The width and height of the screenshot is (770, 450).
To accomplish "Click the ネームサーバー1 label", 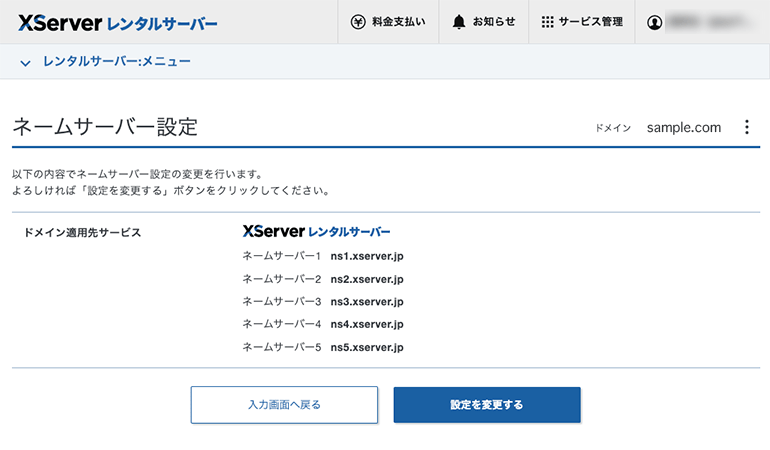I will pyautogui.click(x=281, y=256).
